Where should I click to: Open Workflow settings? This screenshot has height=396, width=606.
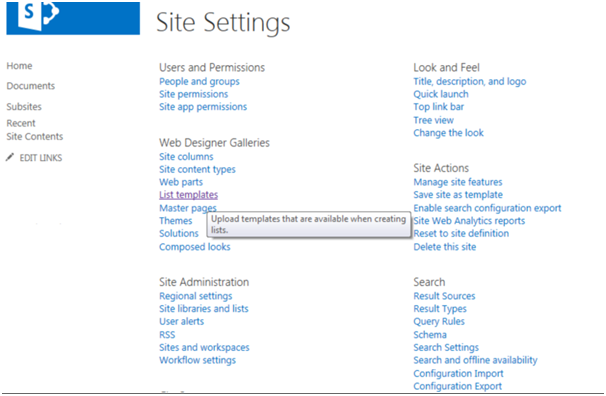point(197,360)
